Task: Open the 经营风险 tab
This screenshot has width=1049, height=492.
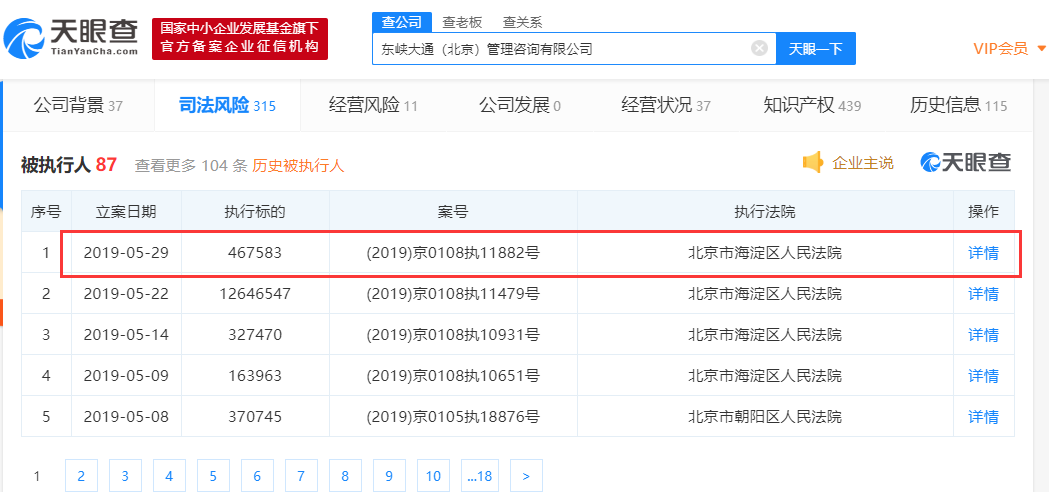Action: point(373,105)
